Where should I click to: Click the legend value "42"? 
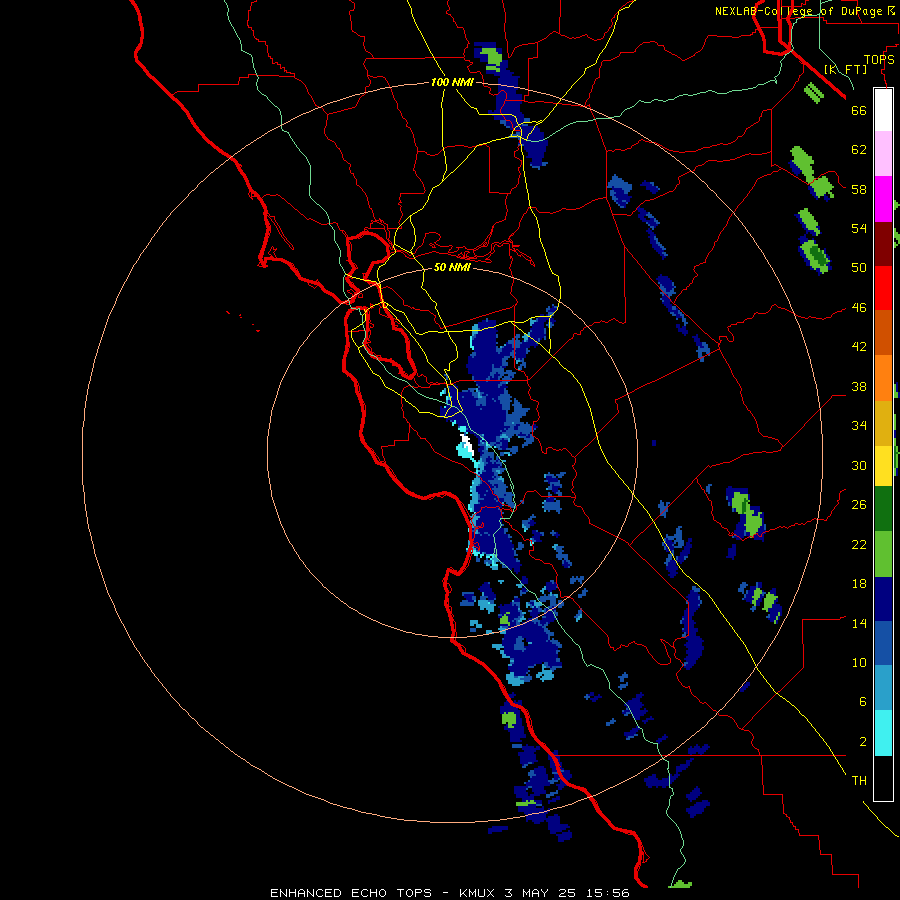click(x=859, y=347)
